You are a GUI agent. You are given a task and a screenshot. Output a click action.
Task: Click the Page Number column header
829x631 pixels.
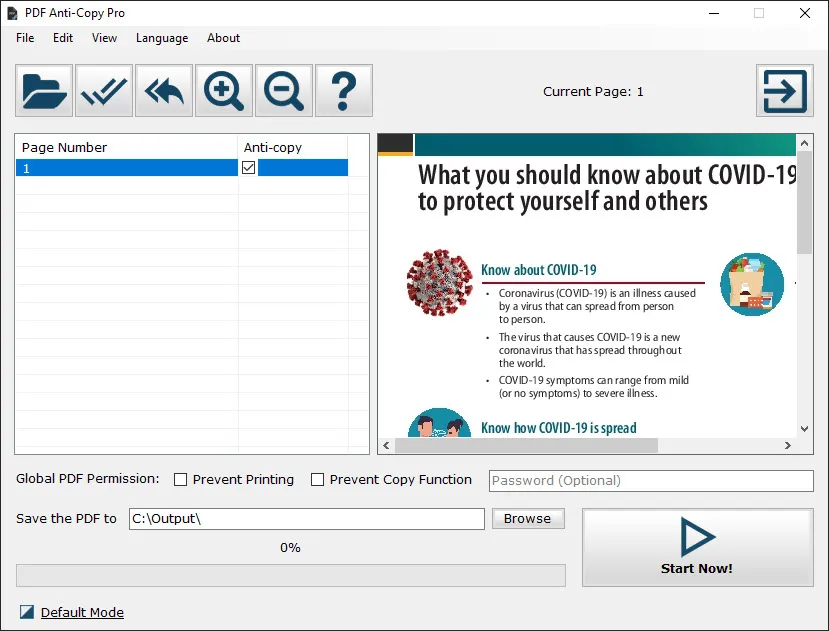tap(126, 147)
